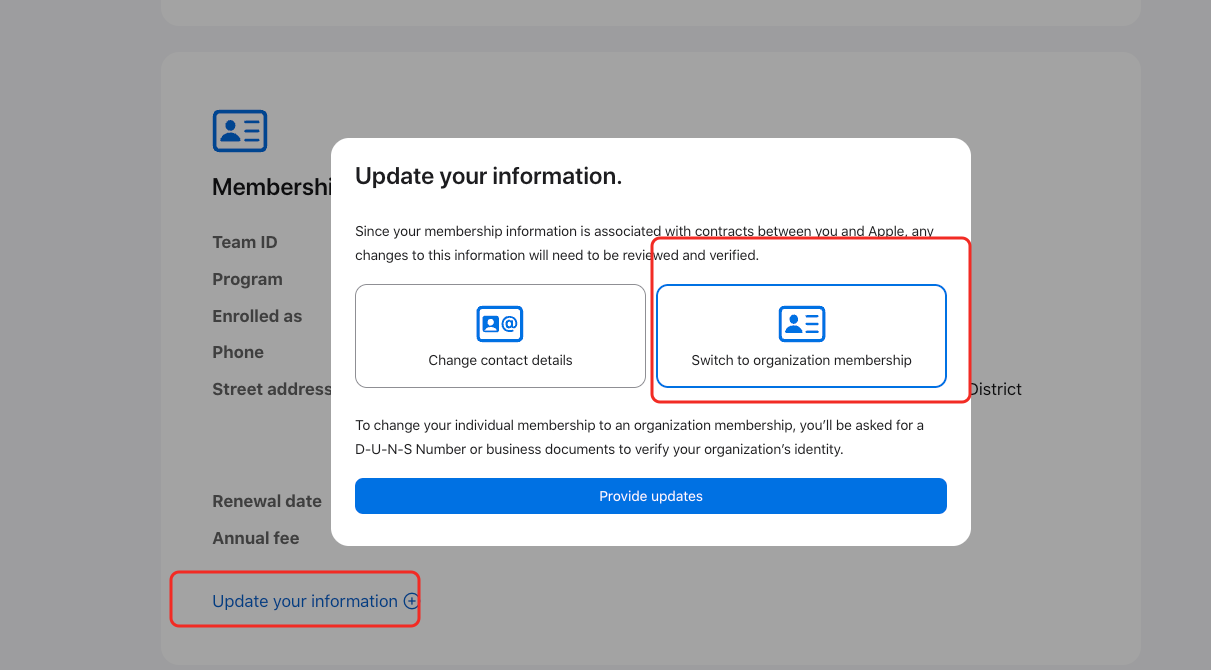Select the Change contact details card
Image resolution: width=1211 pixels, height=670 pixels.
[x=500, y=336]
